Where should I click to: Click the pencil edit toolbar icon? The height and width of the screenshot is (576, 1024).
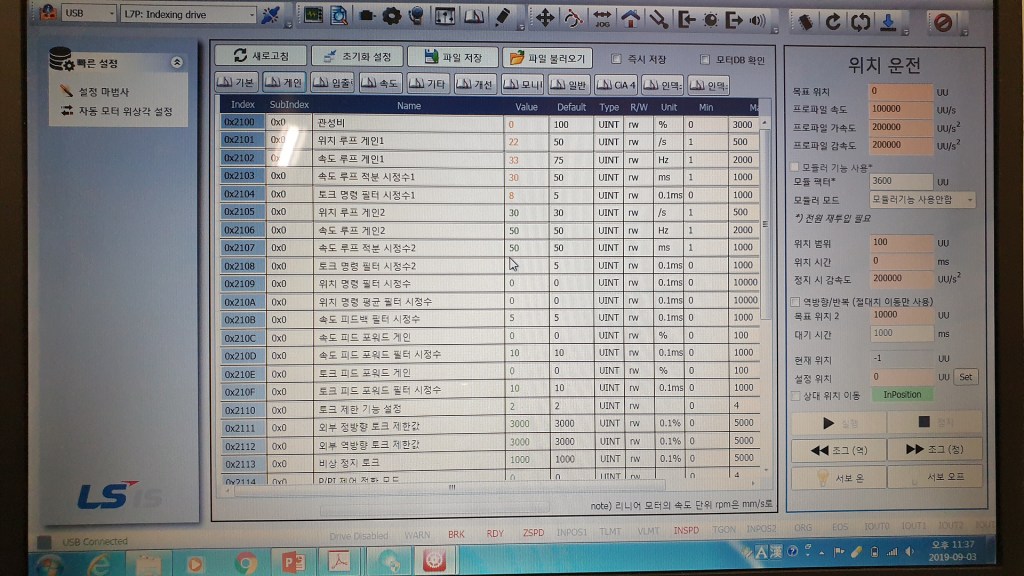(x=502, y=17)
